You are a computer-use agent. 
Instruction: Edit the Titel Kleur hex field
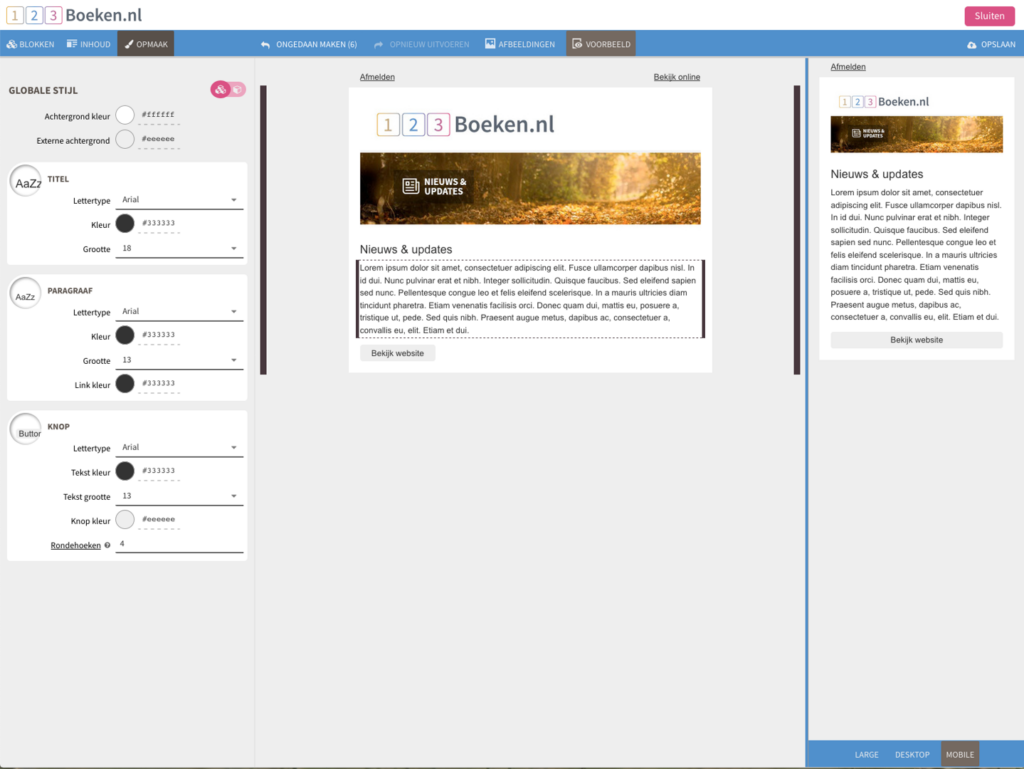click(x=159, y=224)
